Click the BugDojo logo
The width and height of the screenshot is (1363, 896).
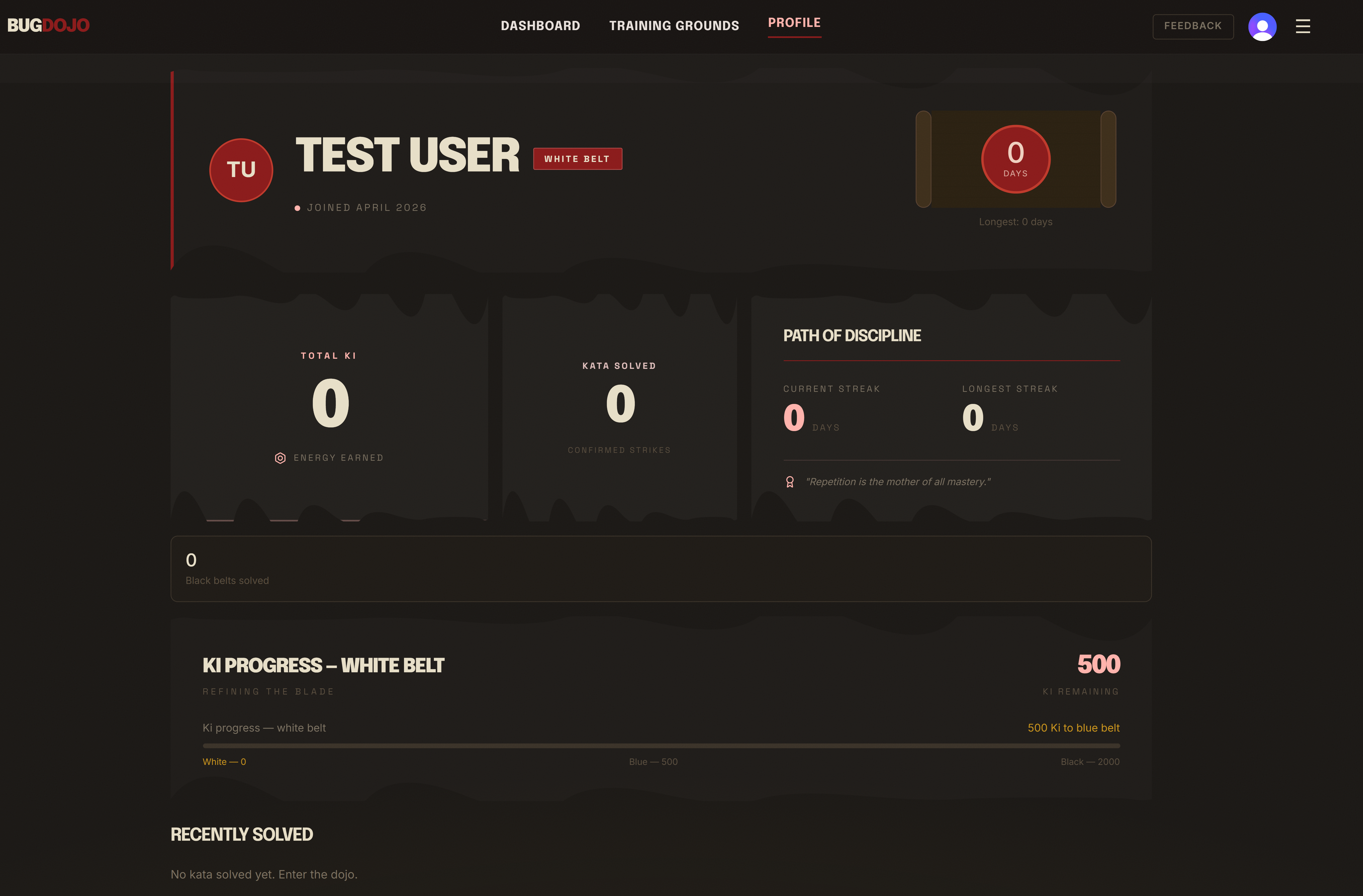(48, 25)
